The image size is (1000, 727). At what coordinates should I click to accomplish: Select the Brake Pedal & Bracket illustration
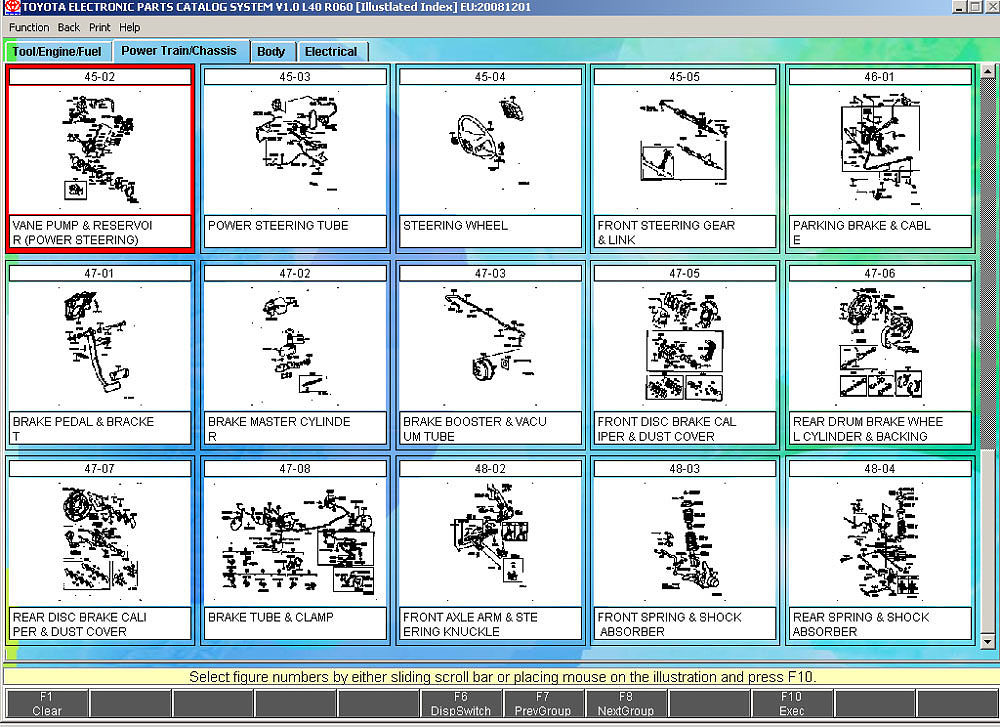tap(99, 345)
